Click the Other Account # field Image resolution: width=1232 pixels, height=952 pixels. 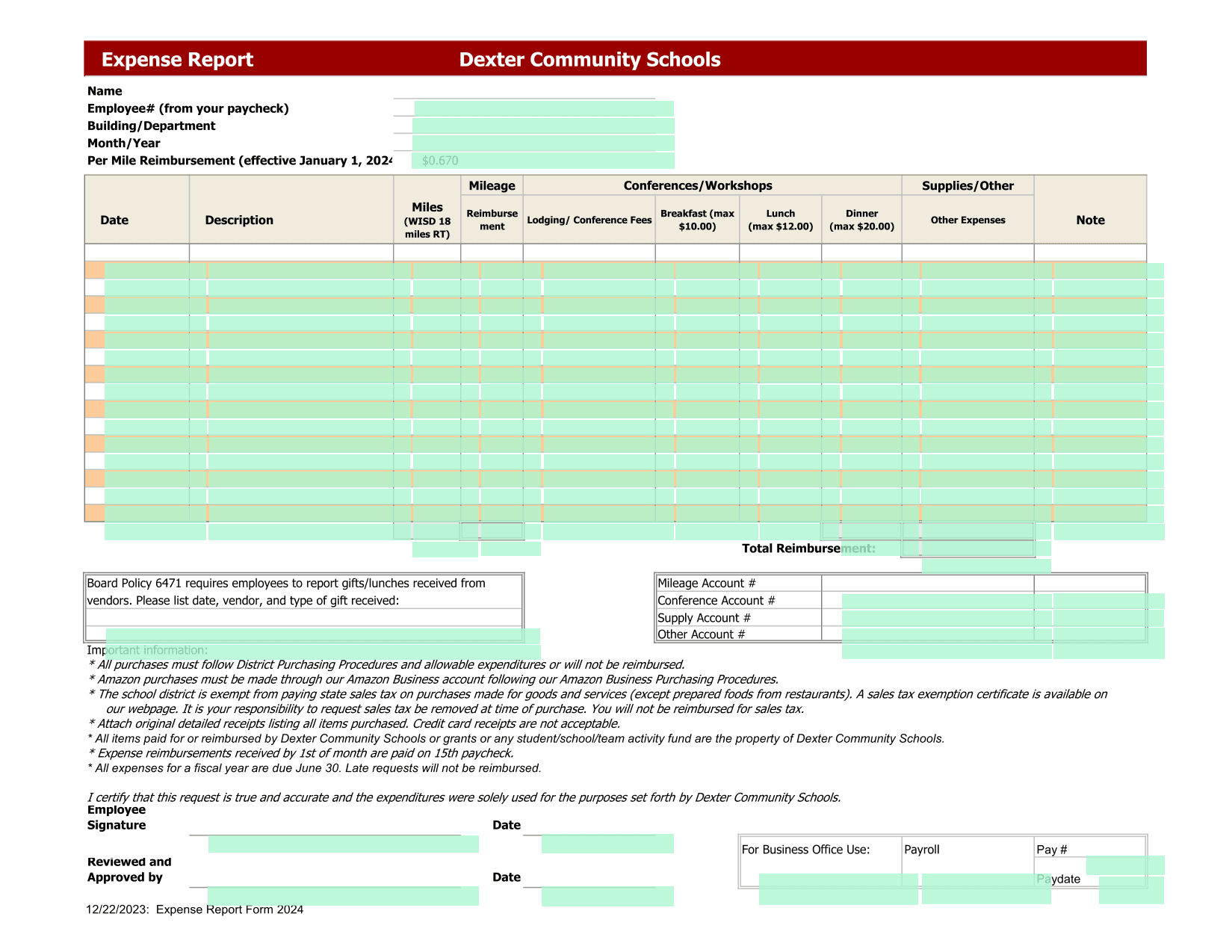point(947,635)
